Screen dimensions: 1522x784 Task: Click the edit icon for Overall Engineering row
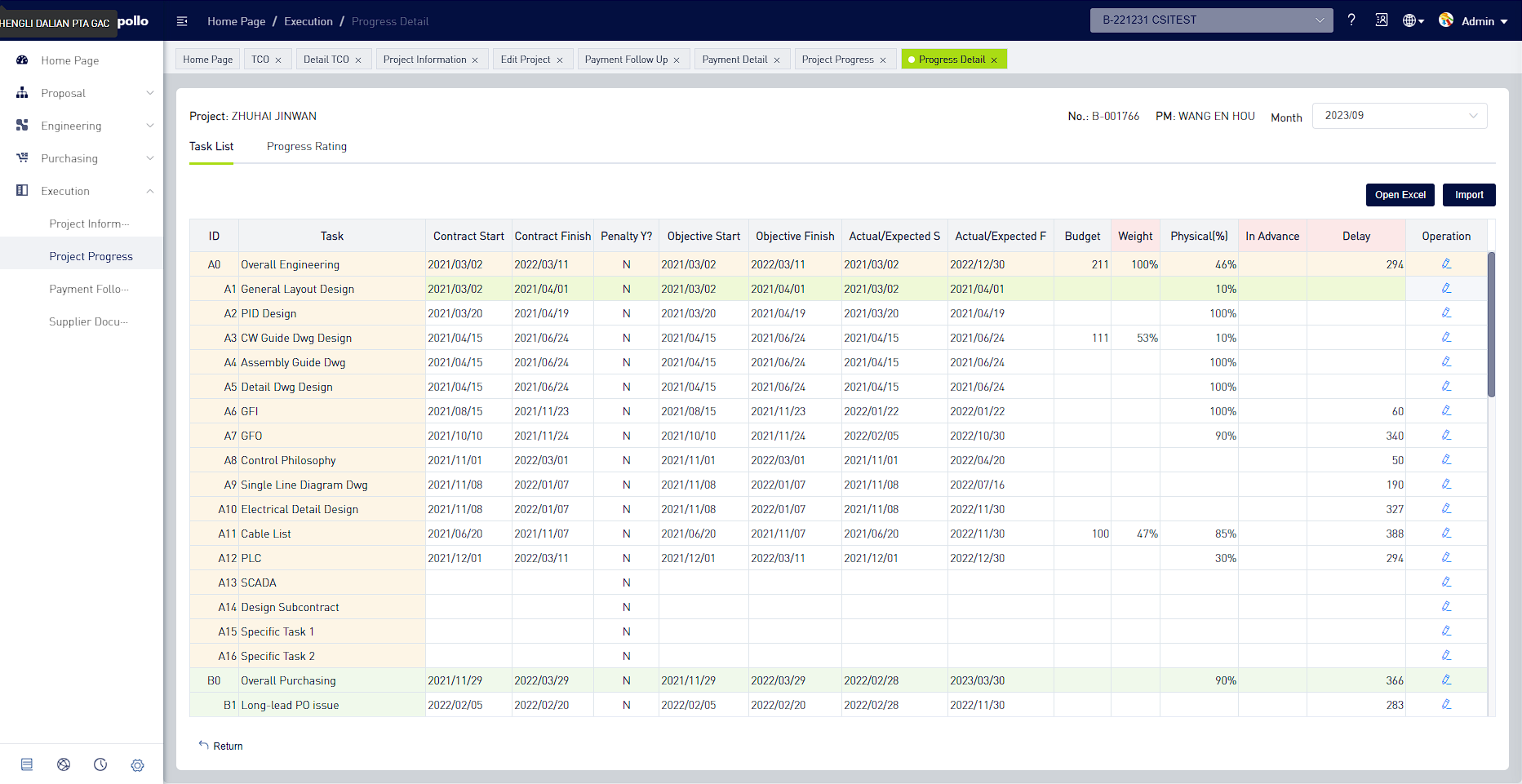pyautogui.click(x=1446, y=264)
